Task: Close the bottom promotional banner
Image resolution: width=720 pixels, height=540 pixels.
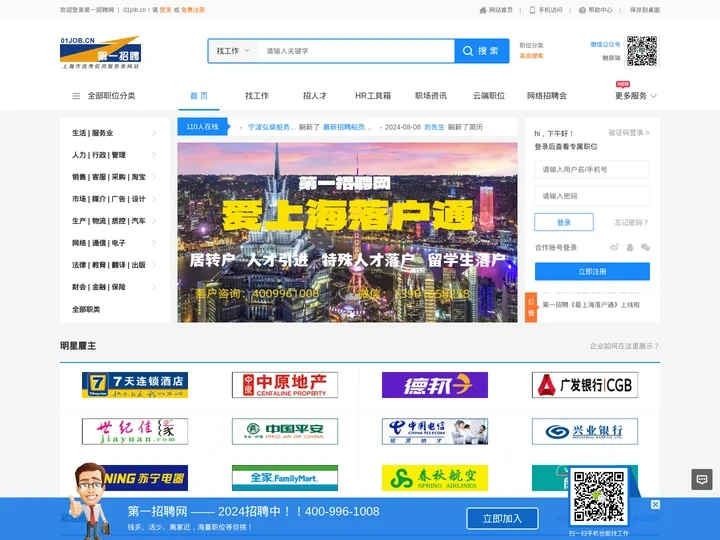Action: tap(655, 505)
